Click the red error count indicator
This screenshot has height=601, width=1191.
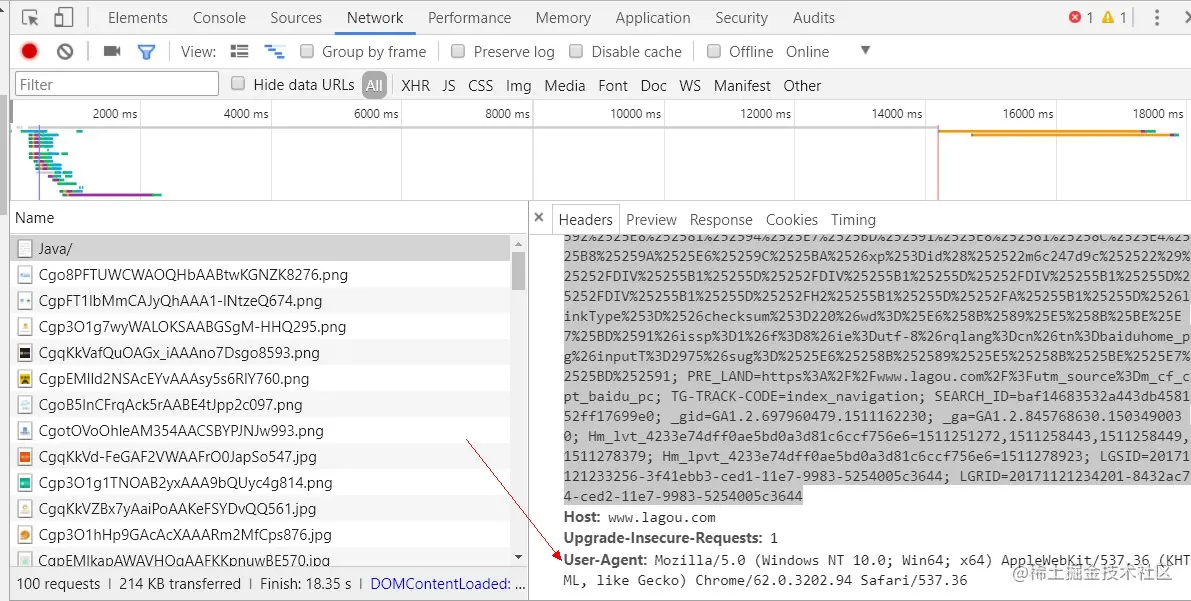1080,17
